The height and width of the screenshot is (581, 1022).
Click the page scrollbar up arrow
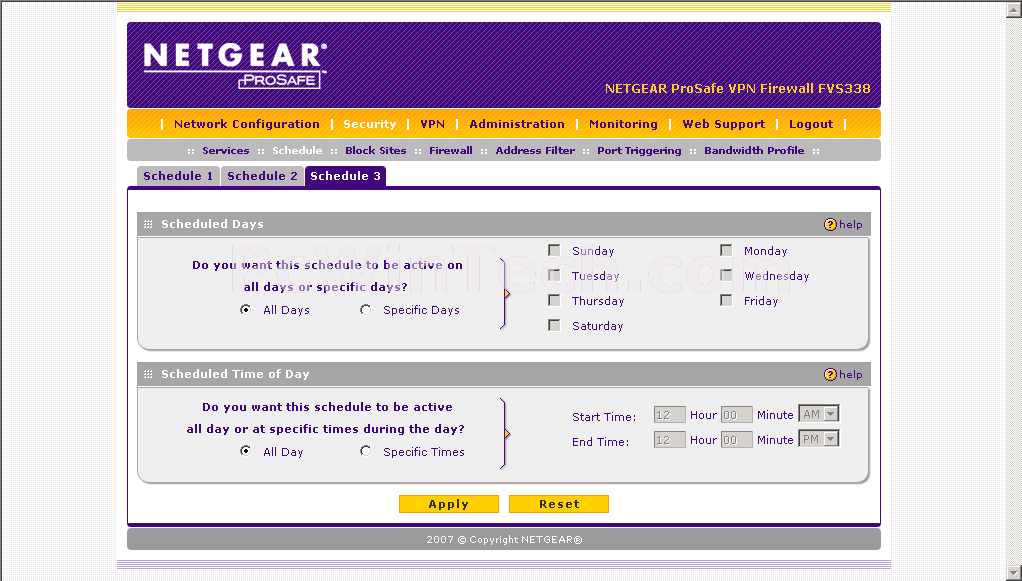[1014, 8]
